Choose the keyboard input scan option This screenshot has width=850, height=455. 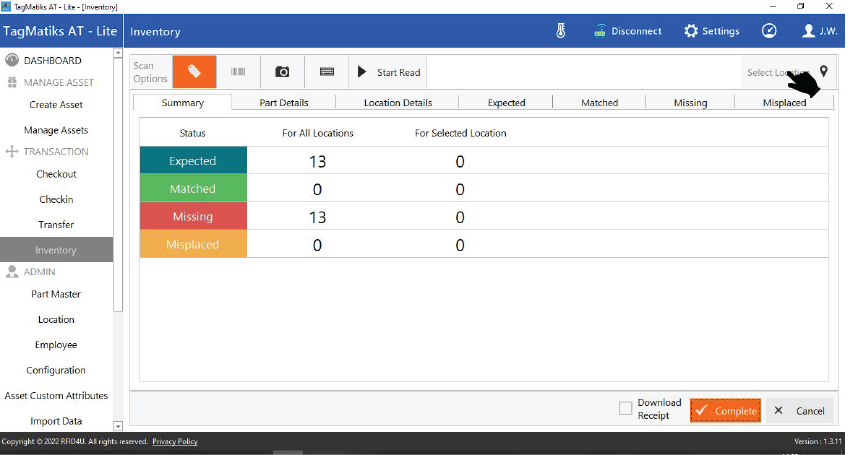click(x=326, y=72)
